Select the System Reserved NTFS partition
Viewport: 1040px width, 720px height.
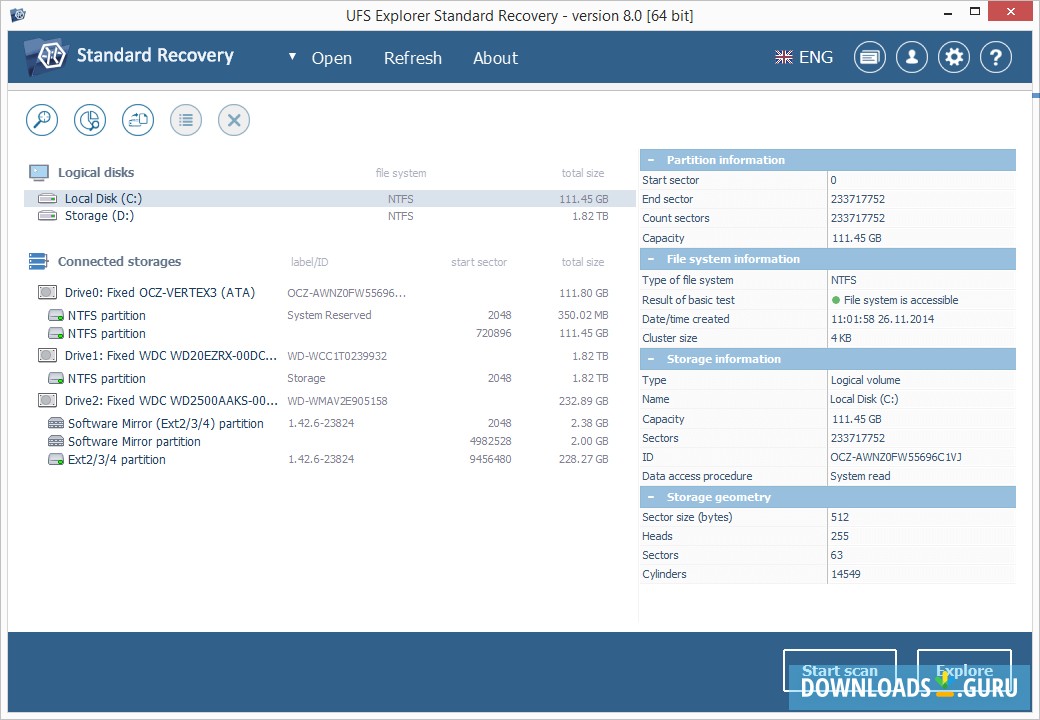point(106,314)
